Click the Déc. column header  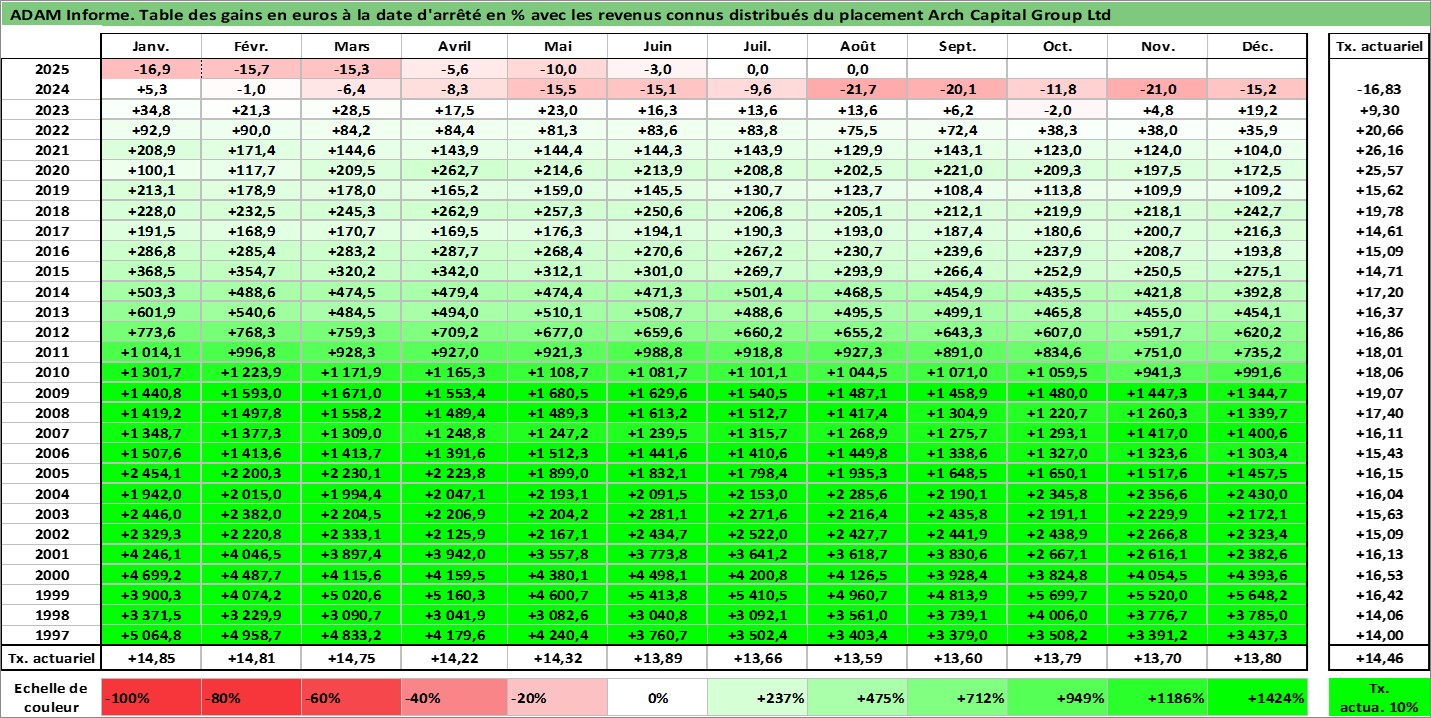(x=1258, y=47)
